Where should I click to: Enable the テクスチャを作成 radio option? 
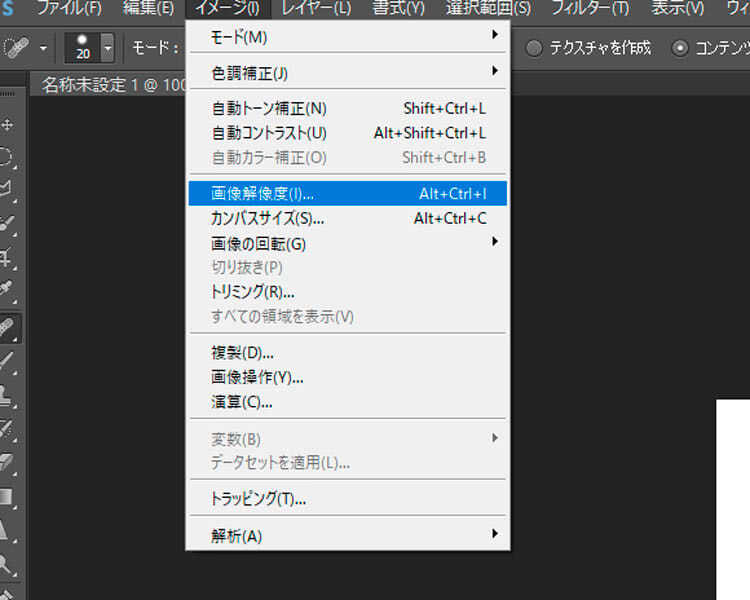pyautogui.click(x=535, y=47)
